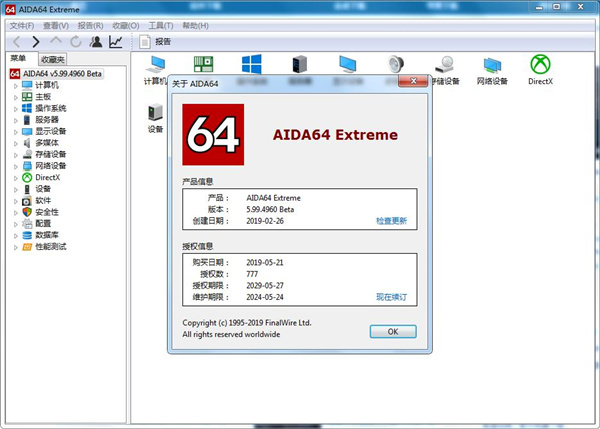Click the 检查更新 check update link
The height and width of the screenshot is (429, 600).
391,221
